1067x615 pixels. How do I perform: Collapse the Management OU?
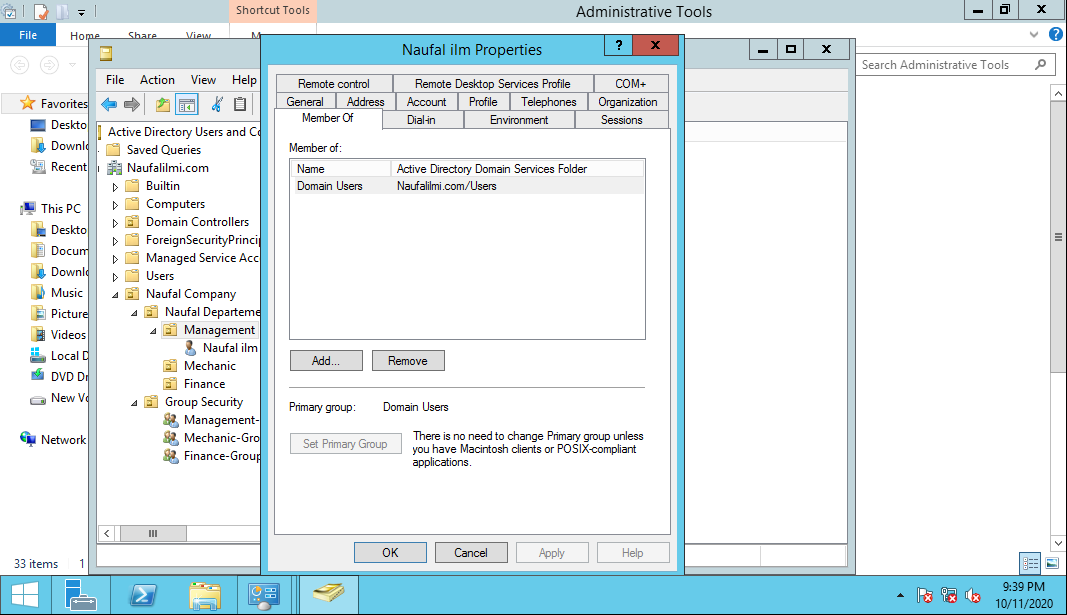(x=153, y=331)
